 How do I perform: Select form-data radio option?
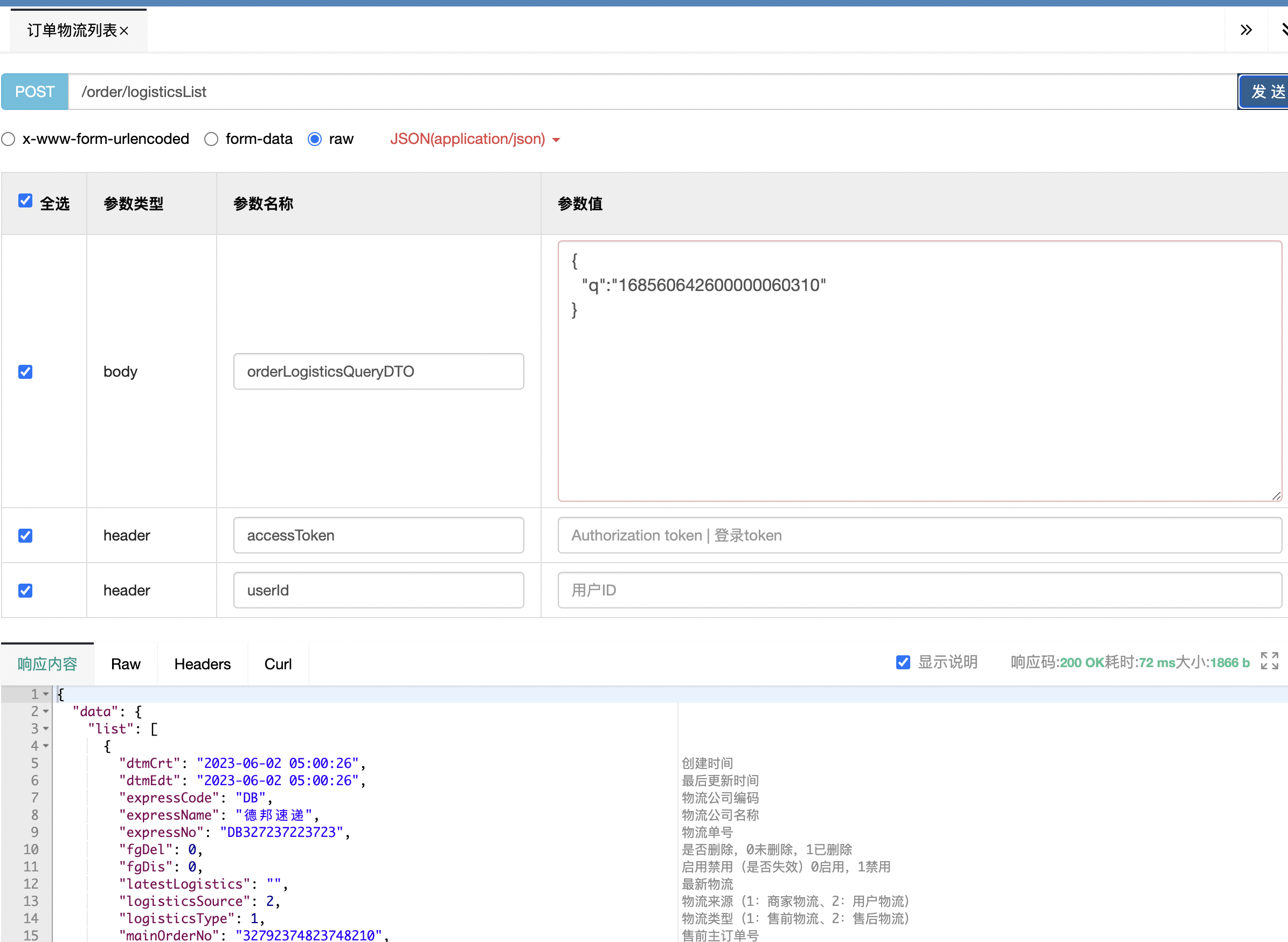[x=212, y=139]
